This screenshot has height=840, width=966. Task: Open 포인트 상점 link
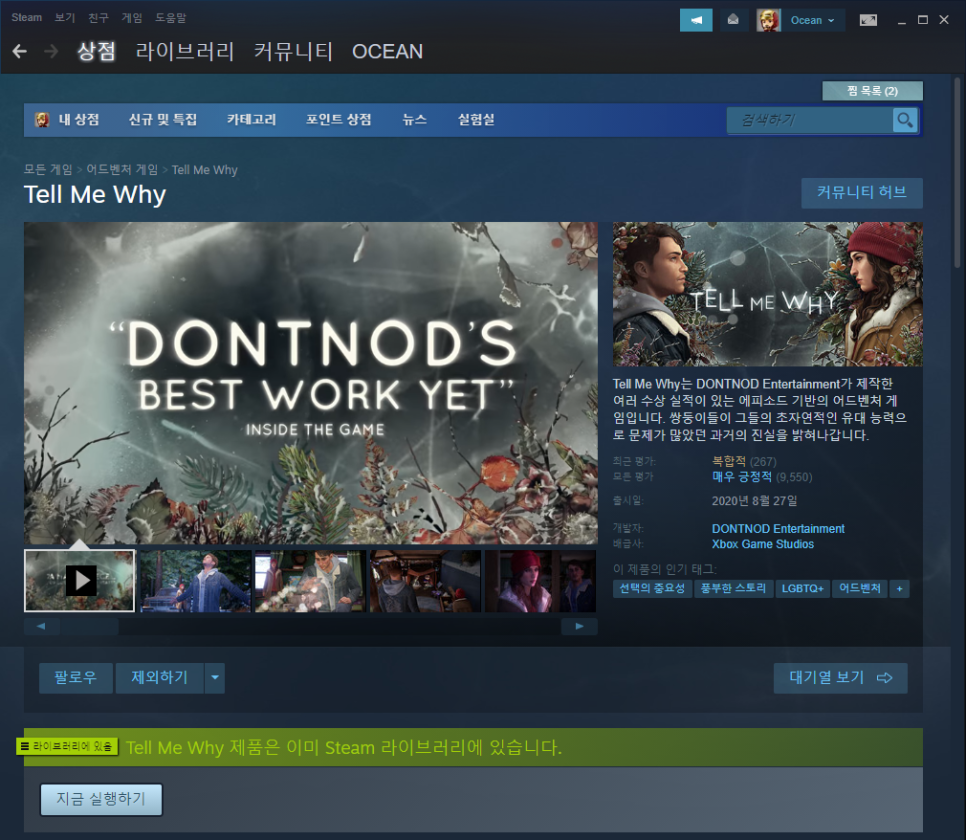339,120
